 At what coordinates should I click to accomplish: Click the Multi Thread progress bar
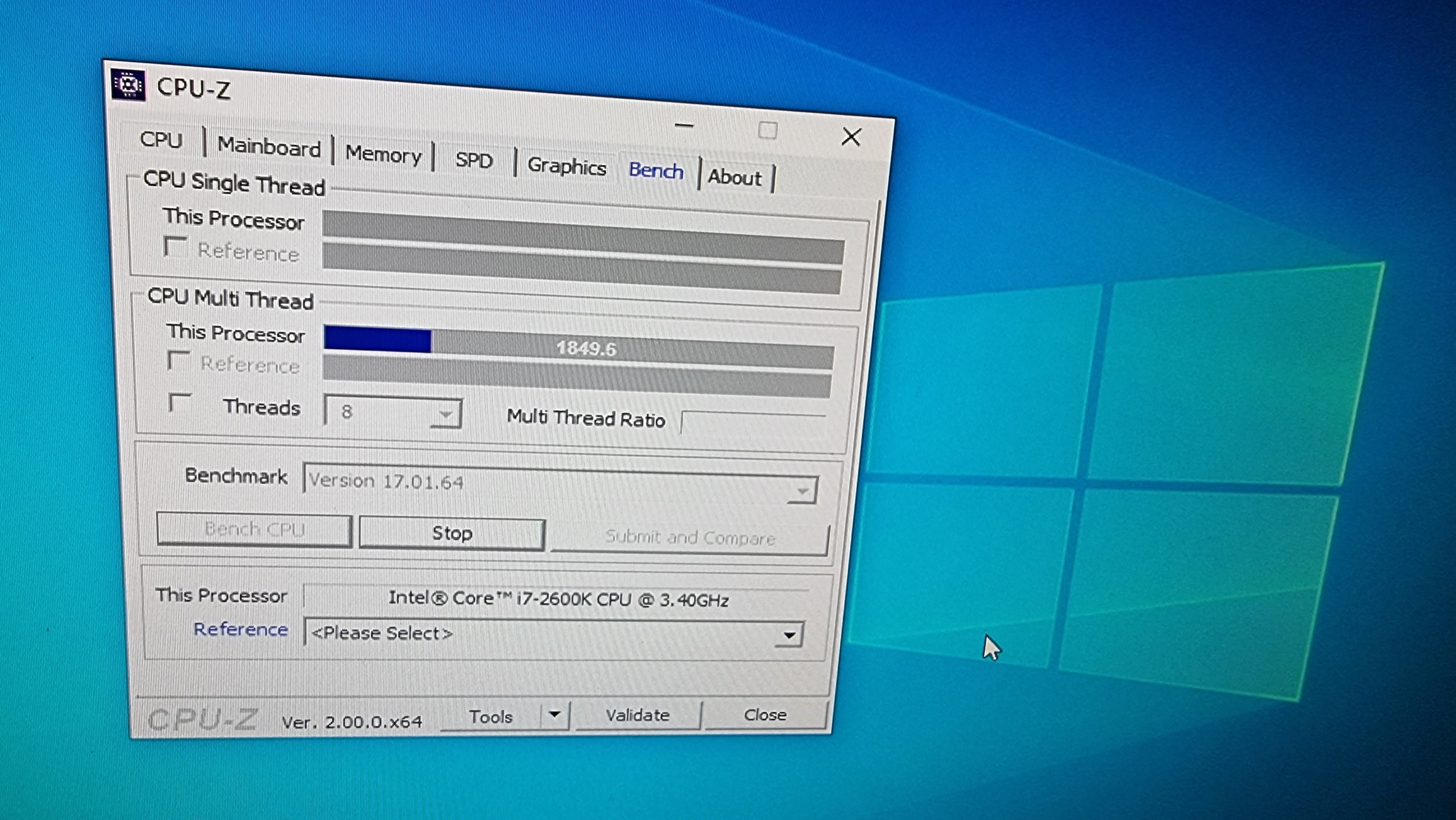click(x=579, y=347)
